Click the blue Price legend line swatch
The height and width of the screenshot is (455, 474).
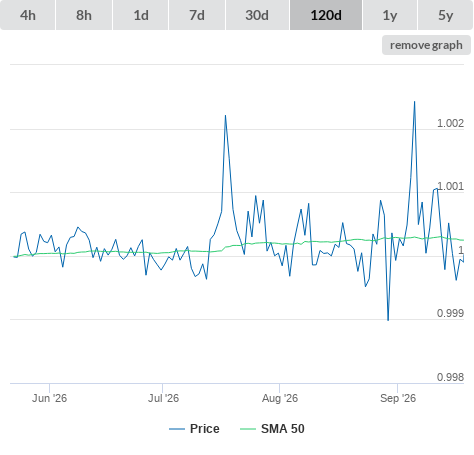click(x=177, y=429)
